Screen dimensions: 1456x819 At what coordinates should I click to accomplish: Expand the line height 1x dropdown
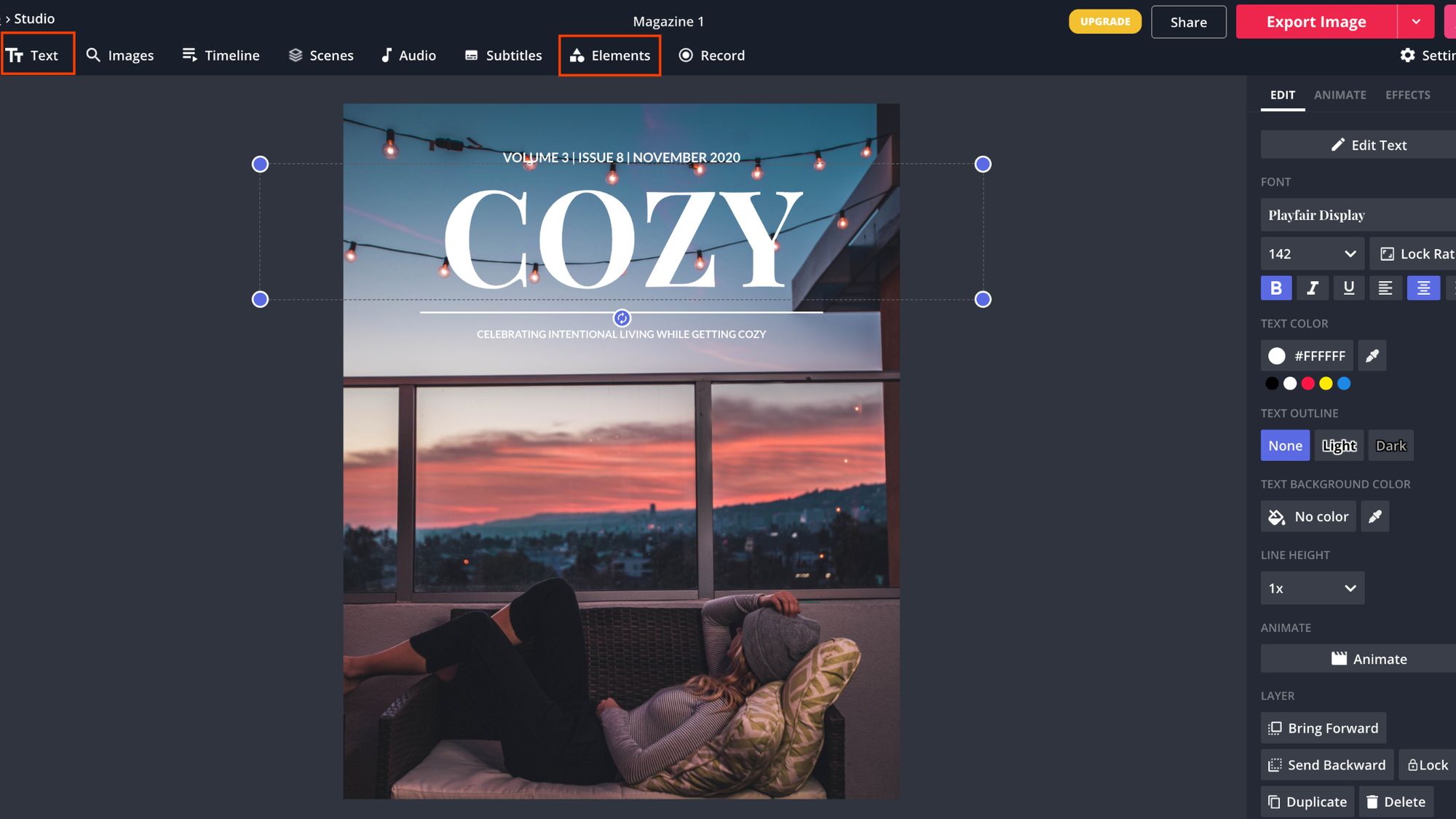pos(1312,588)
